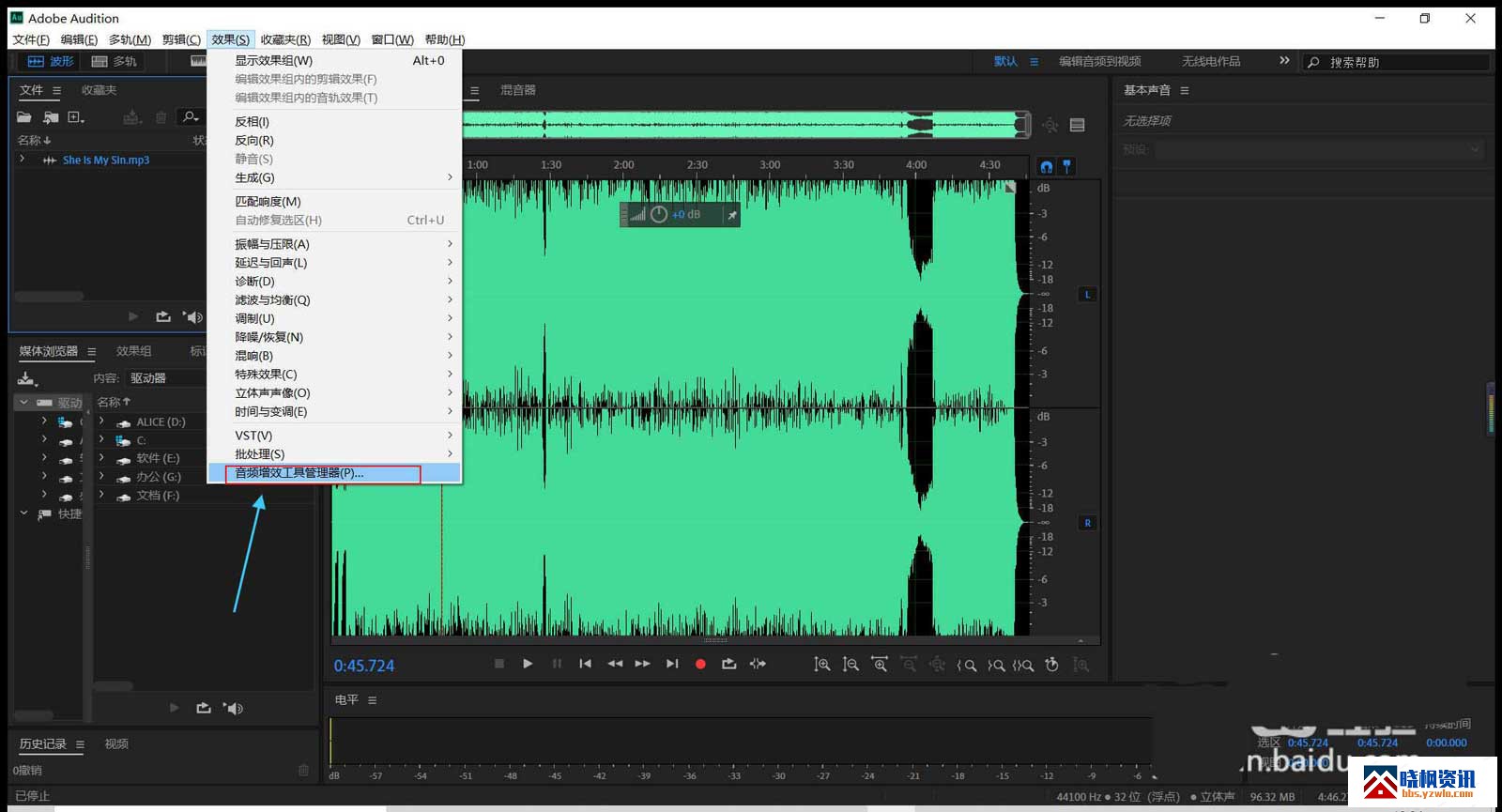This screenshot has width=1502, height=812.
Task: Start recording with the red record button
Action: click(x=700, y=664)
